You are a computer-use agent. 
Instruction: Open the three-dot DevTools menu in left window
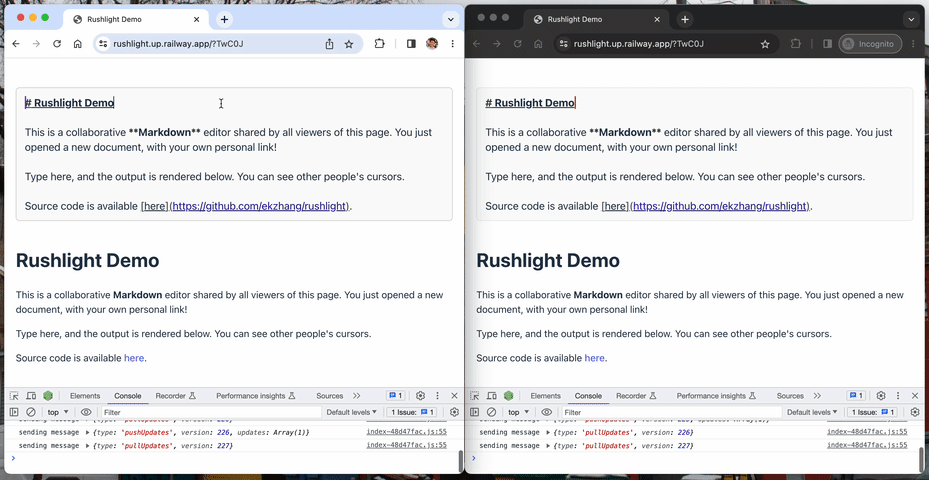click(437, 396)
